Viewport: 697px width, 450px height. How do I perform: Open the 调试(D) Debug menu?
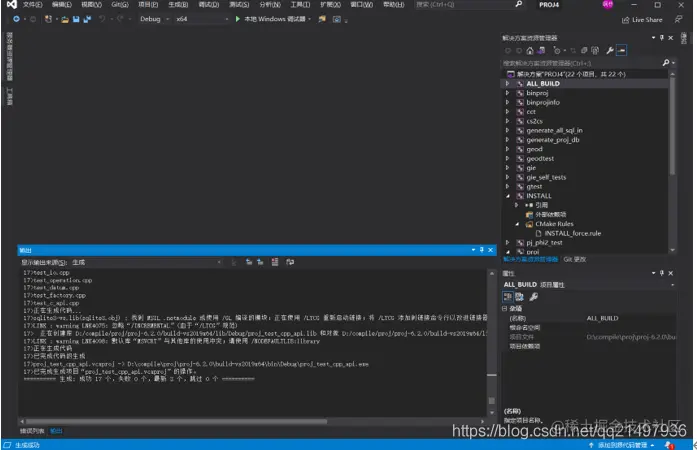(x=208, y=4)
